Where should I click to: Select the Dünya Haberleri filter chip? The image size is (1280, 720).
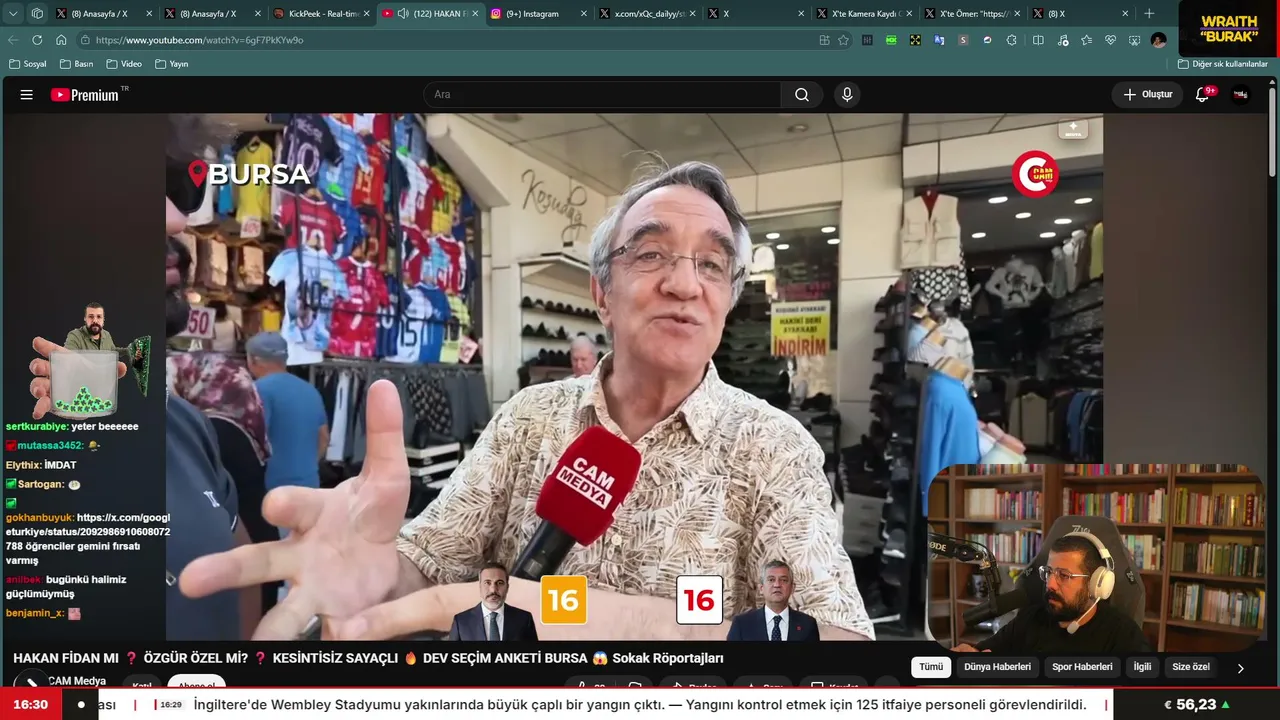997,667
